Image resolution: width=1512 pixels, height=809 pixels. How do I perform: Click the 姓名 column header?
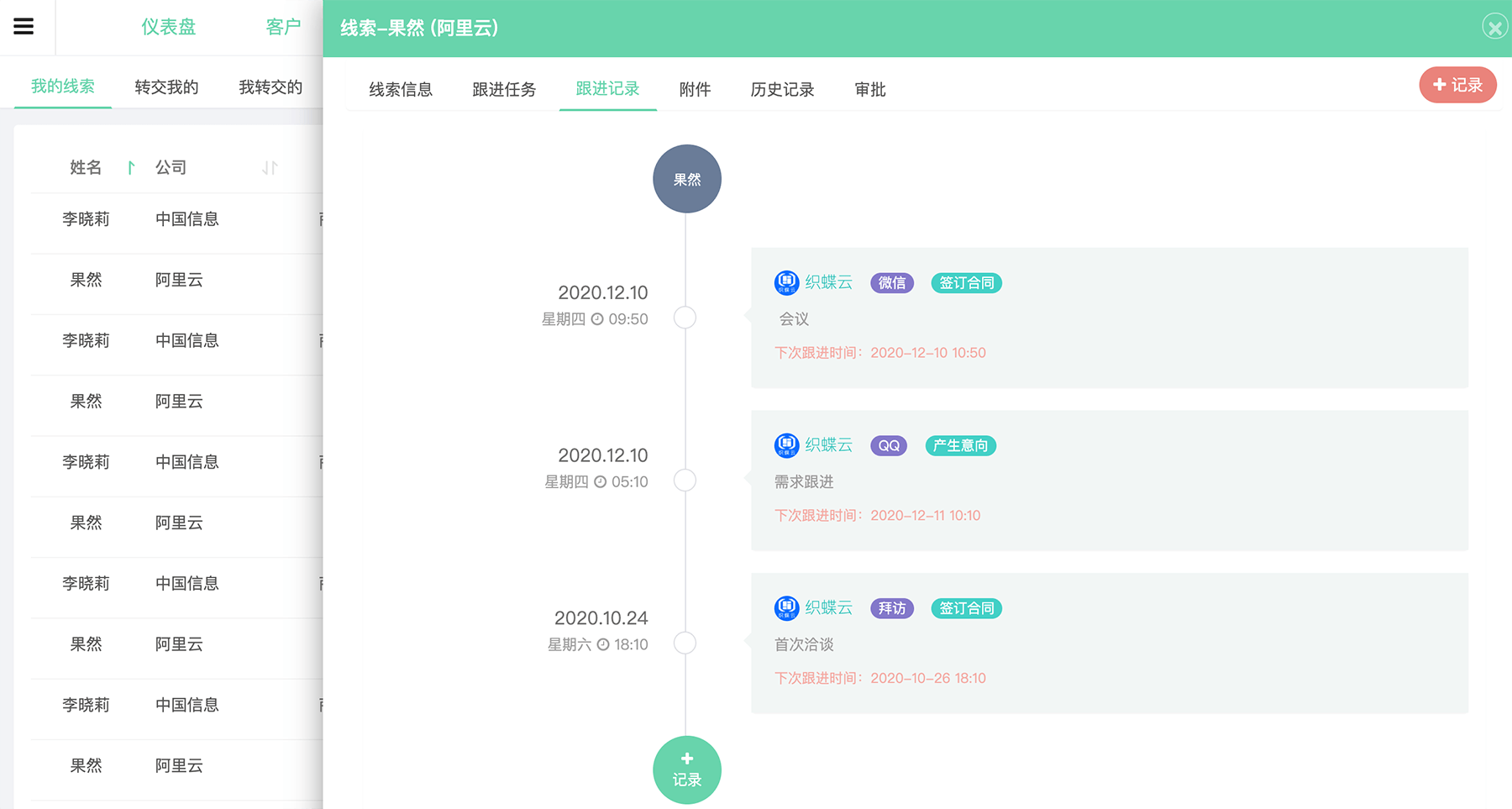(x=86, y=167)
